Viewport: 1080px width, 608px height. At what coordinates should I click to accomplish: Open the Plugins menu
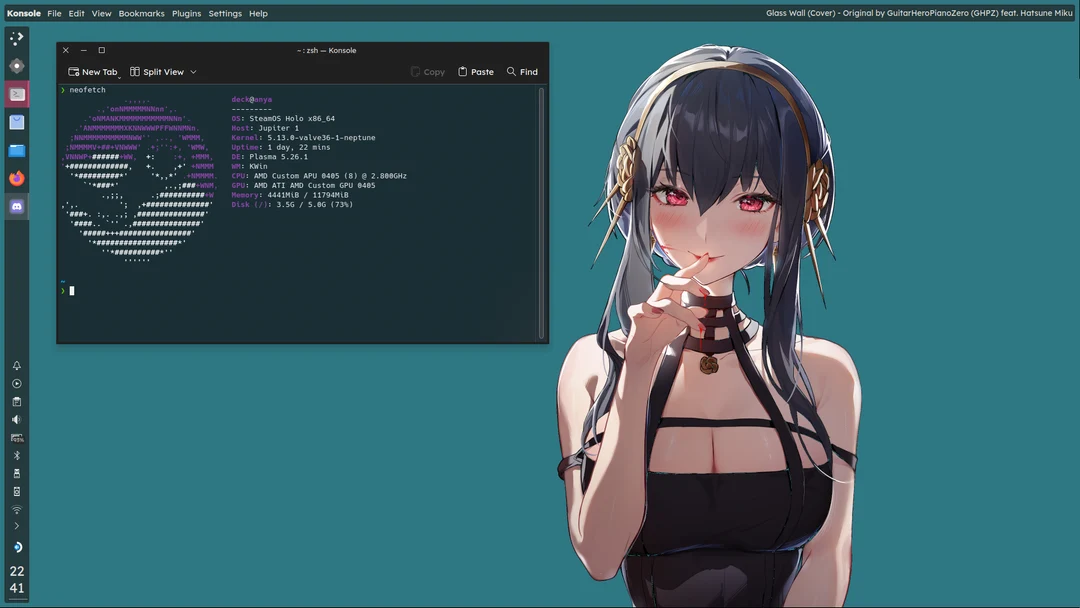click(186, 13)
